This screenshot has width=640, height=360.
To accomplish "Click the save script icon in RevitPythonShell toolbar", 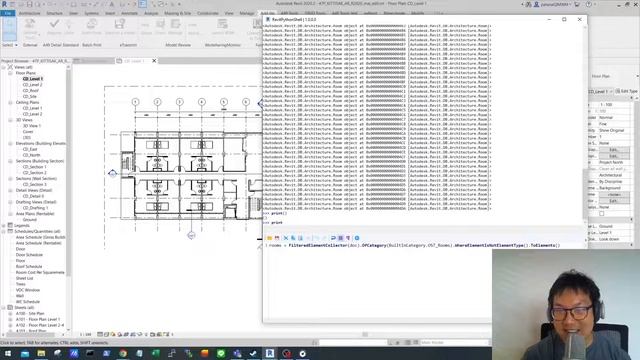I will (x=277, y=238).
